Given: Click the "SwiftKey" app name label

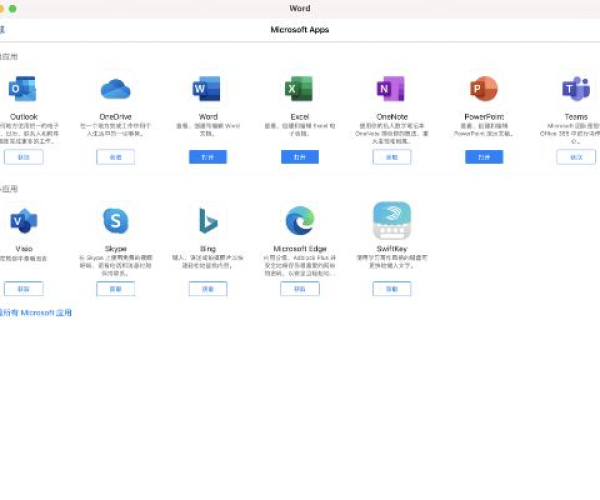Looking at the screenshot, I should (x=392, y=249).
